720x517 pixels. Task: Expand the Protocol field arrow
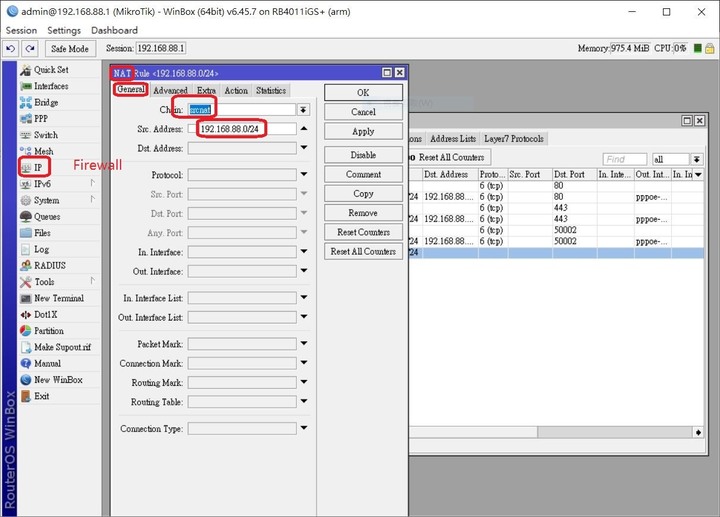tap(304, 174)
